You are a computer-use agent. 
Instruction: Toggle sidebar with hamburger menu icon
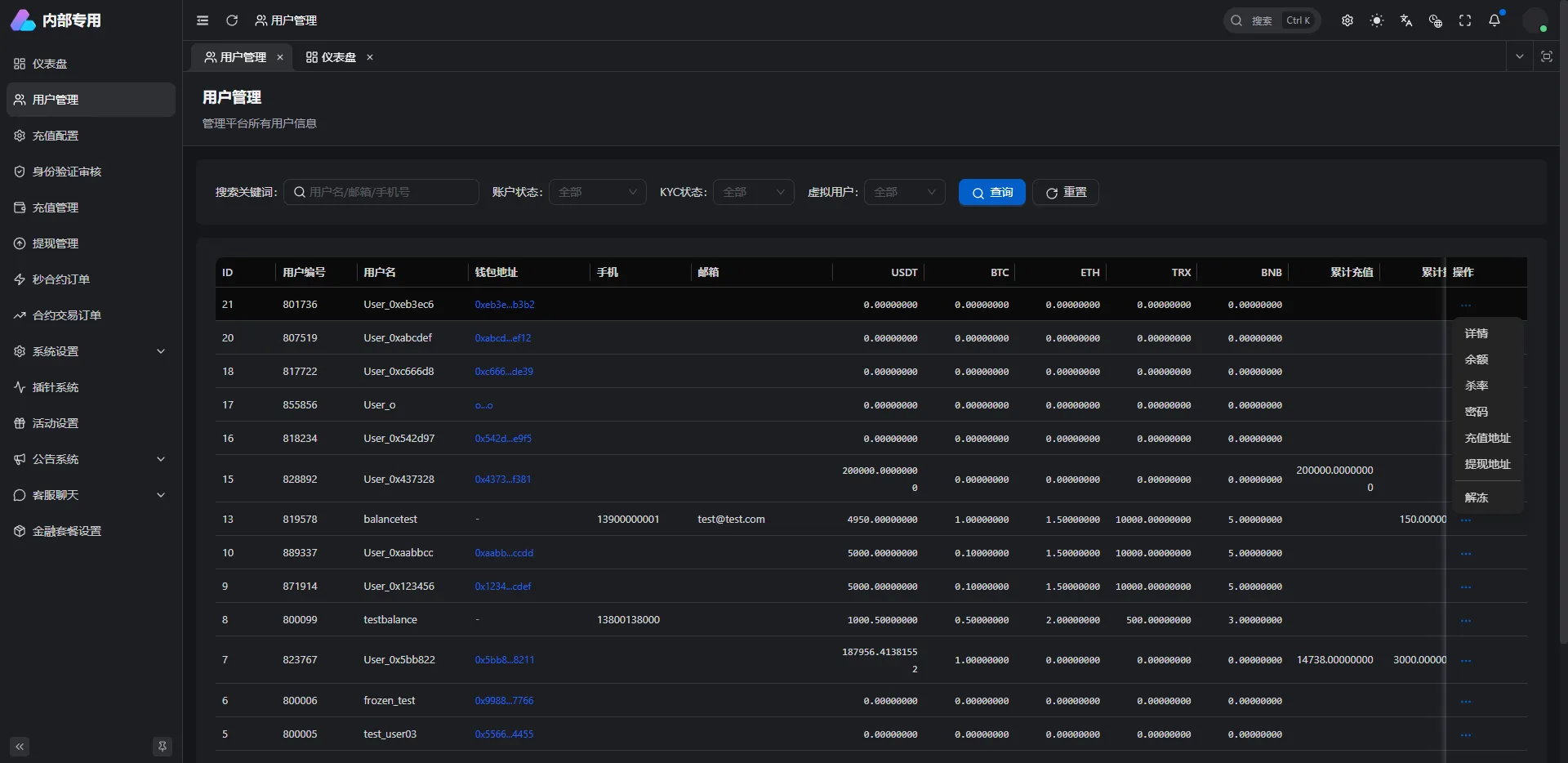pos(203,20)
